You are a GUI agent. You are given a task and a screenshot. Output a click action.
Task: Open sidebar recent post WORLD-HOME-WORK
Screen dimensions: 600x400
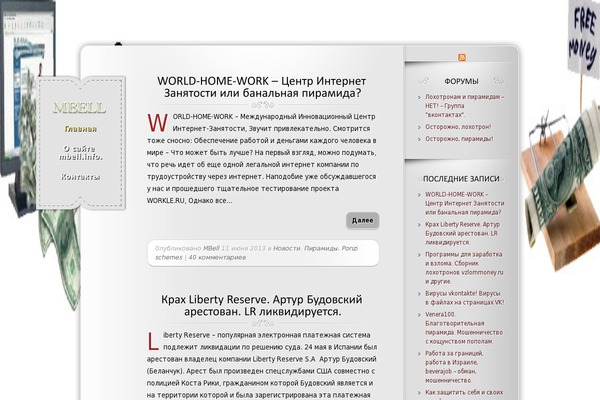coord(465,203)
